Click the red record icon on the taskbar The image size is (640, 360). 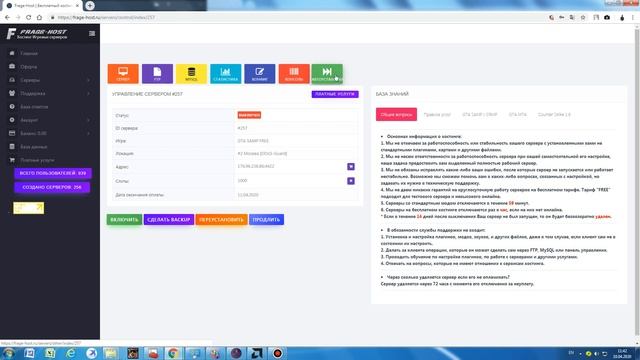[278, 353]
